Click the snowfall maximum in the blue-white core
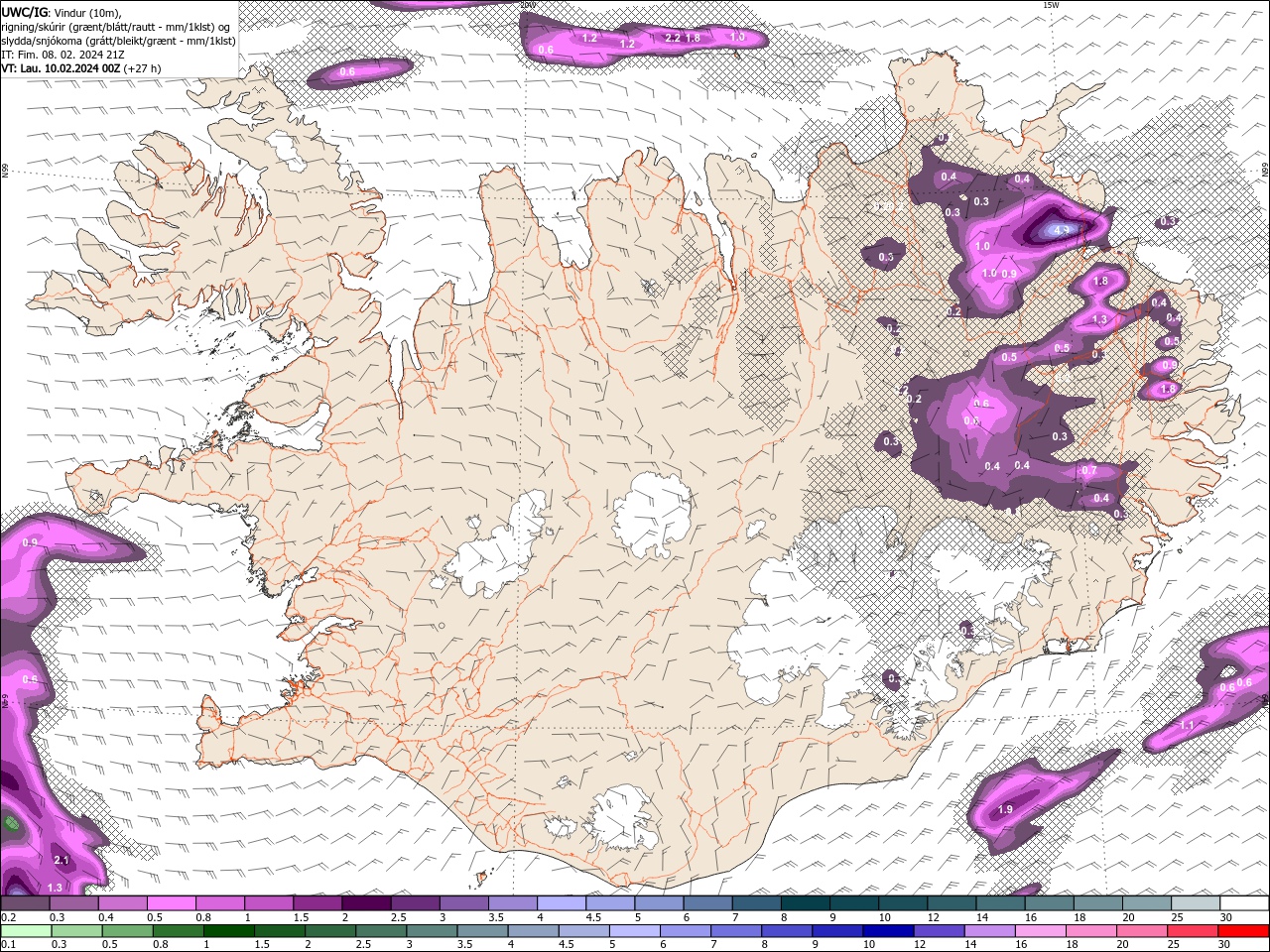This screenshot has height=952, width=1270. tap(1061, 230)
